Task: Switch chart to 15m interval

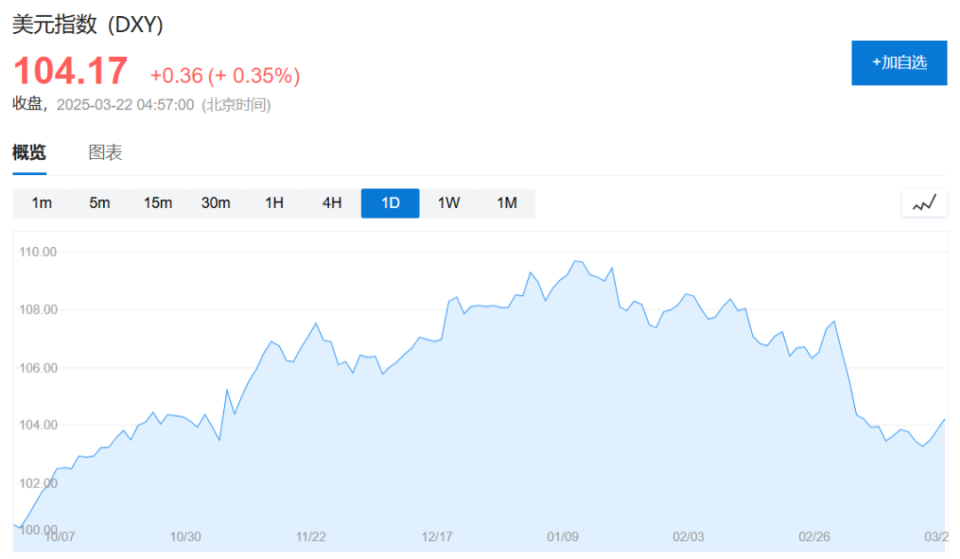Action: [x=158, y=203]
